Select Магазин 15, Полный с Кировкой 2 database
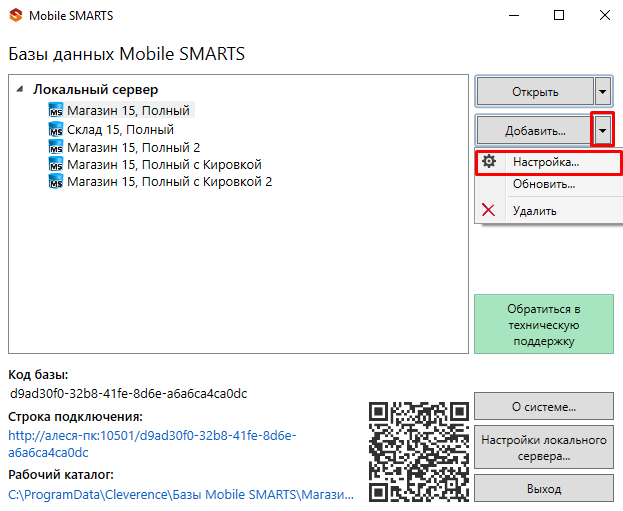Screen dimensions: 623x511 pos(169,181)
